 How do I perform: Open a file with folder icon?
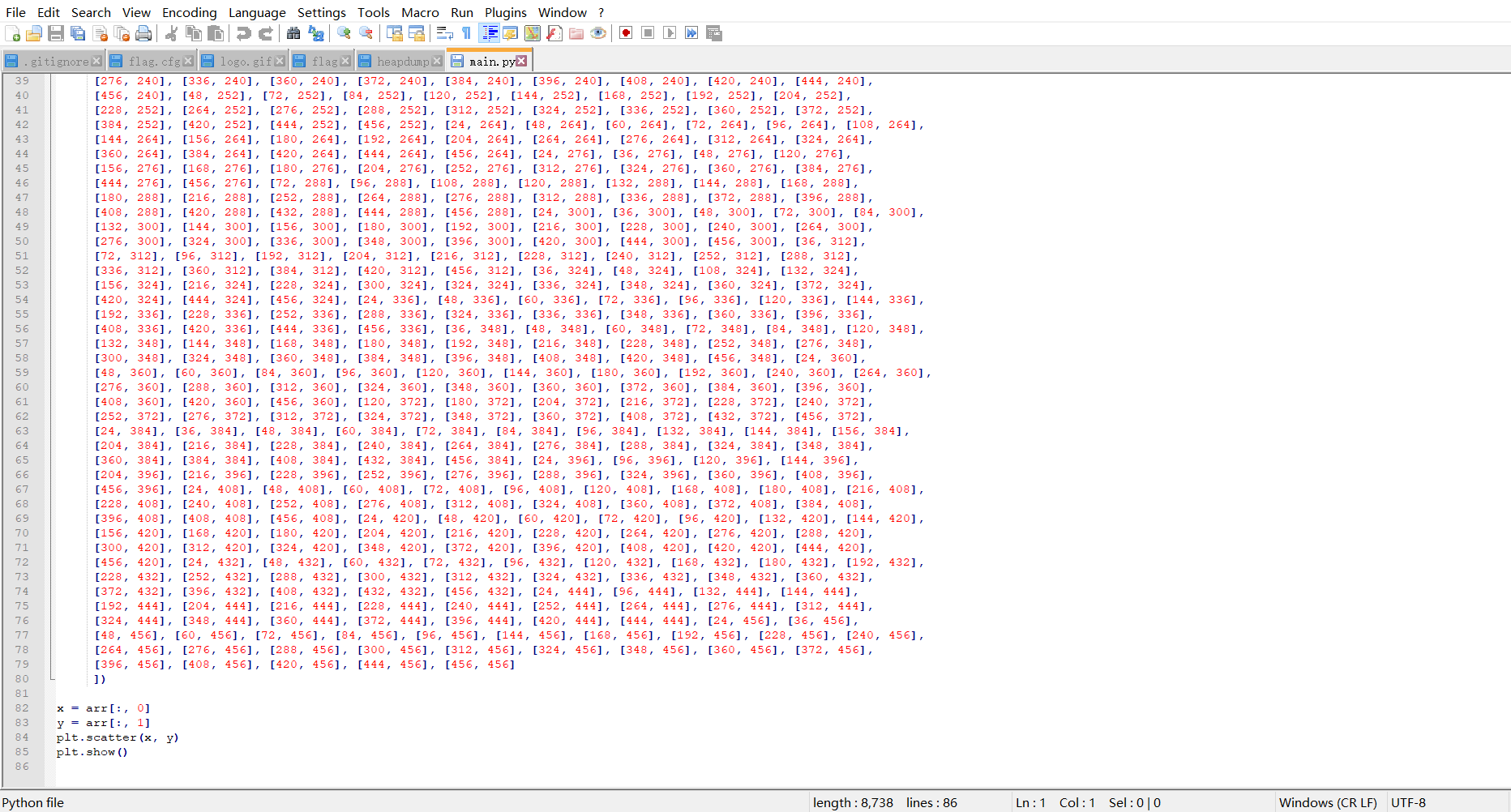34,33
